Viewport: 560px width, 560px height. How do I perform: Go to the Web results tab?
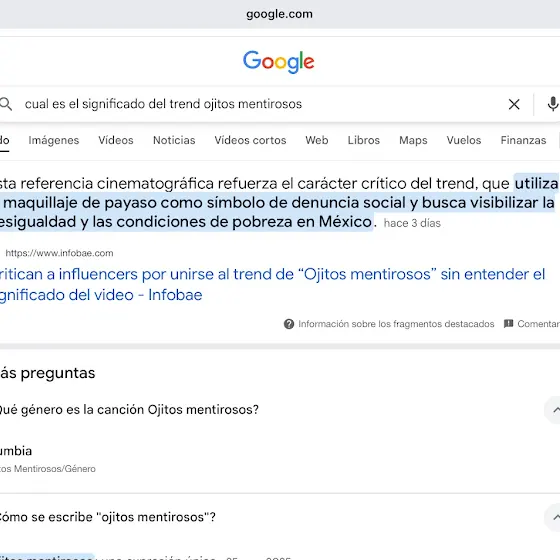317,140
